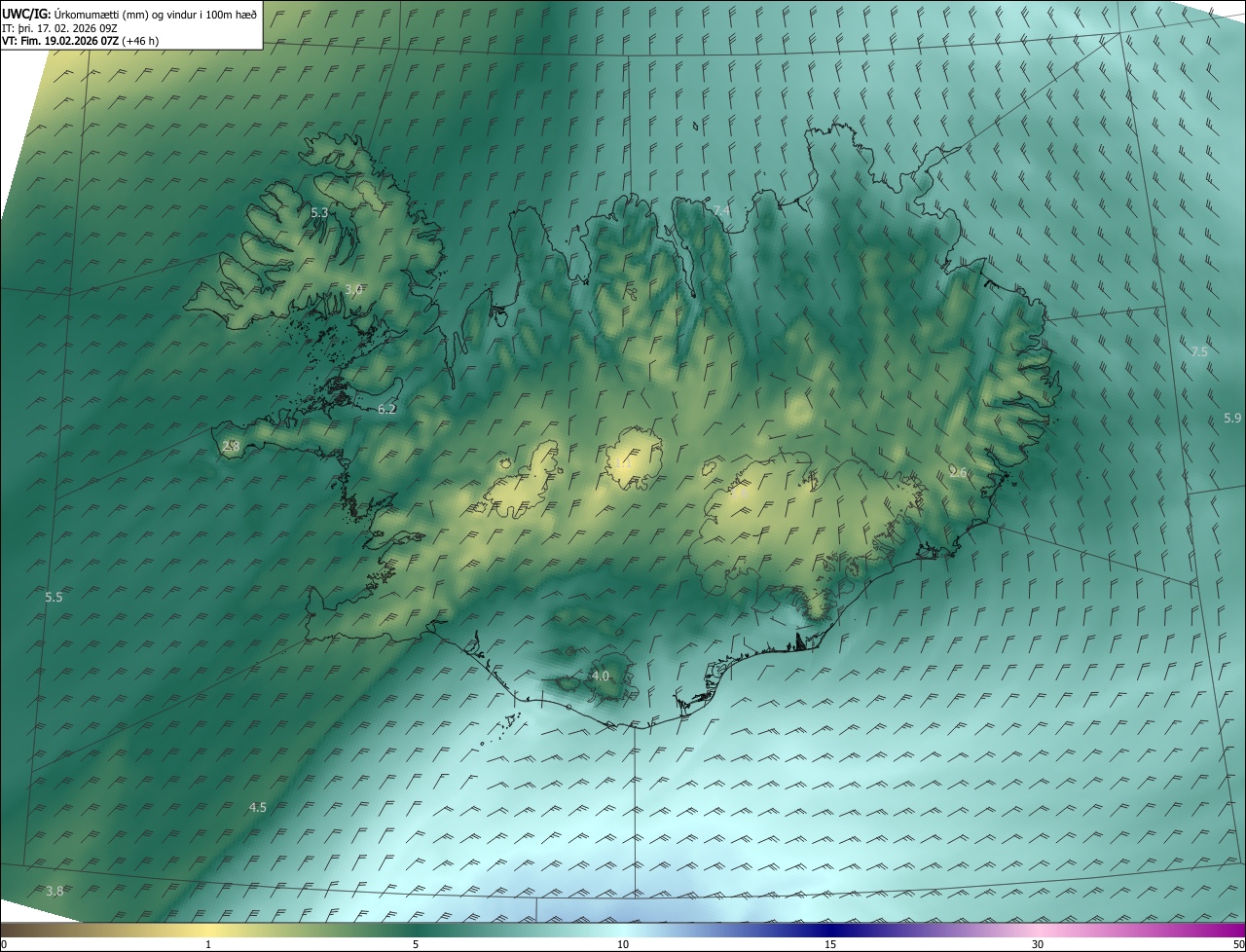
Task: Click the valid time line 'VT: Fim. 19.02.2026 07Z'
Action: click(x=60, y=41)
